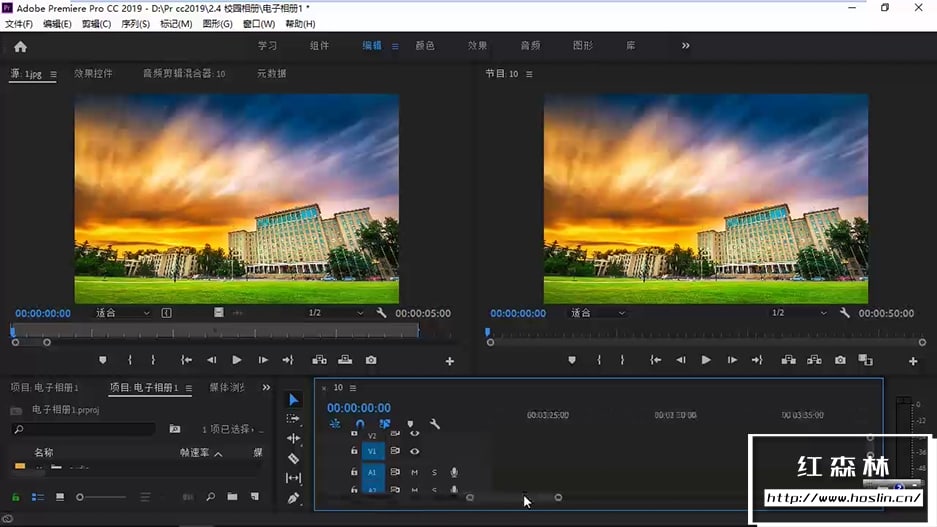Play in Program monitor
937x527 pixels.
point(706,360)
